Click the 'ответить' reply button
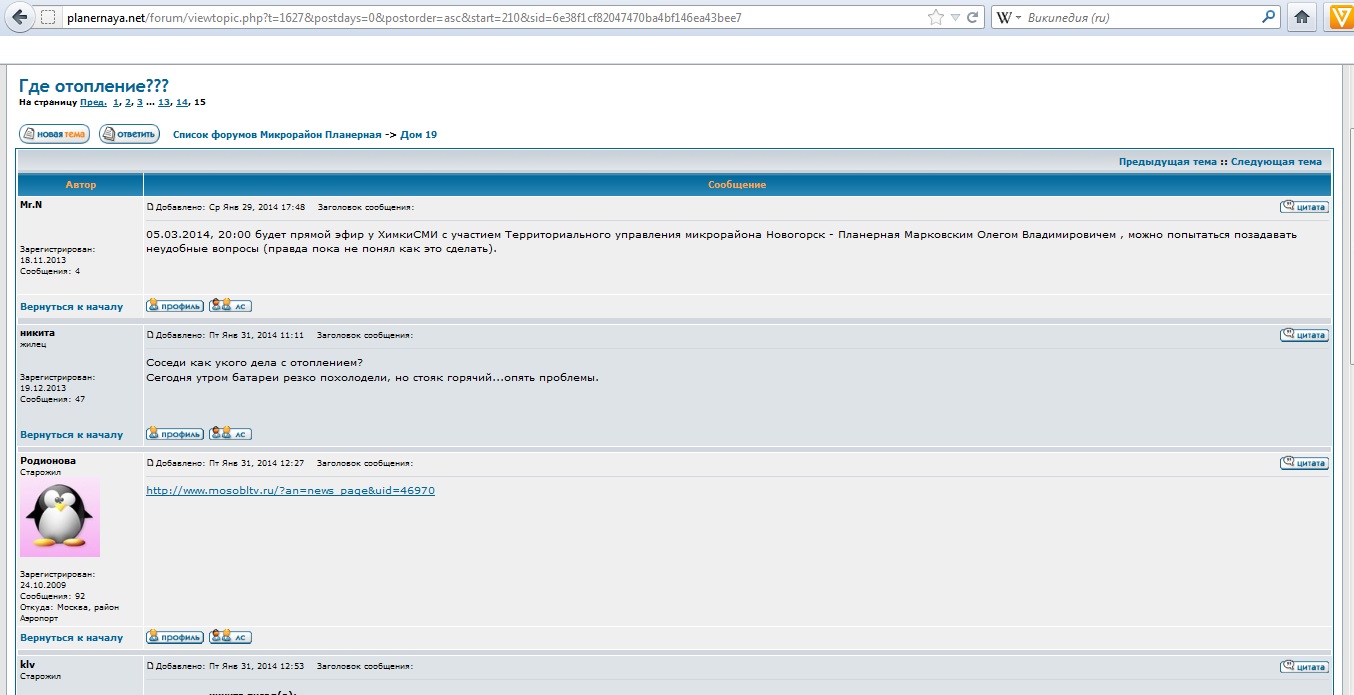 [x=129, y=134]
